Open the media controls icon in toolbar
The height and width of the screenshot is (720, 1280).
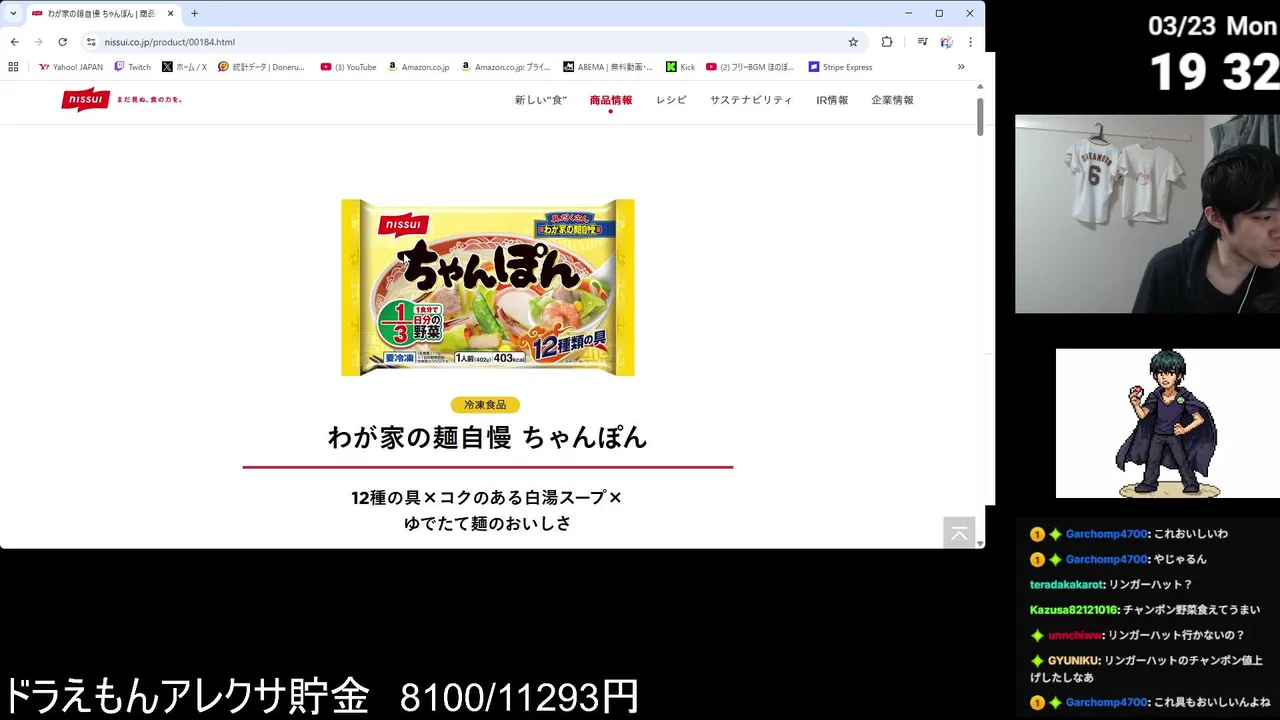point(922,42)
